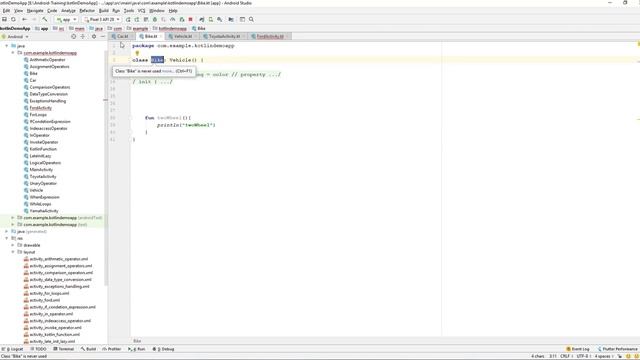This screenshot has height=360, width=640.
Task: Click the Debug app bug icon
Action: click(155, 19)
